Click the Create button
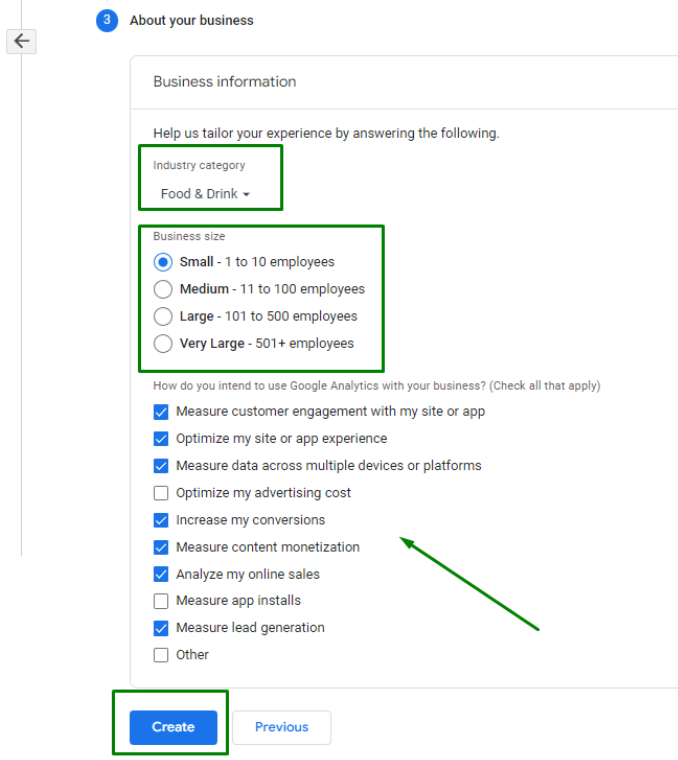Screen dimensions: 678x760 click(x=173, y=728)
